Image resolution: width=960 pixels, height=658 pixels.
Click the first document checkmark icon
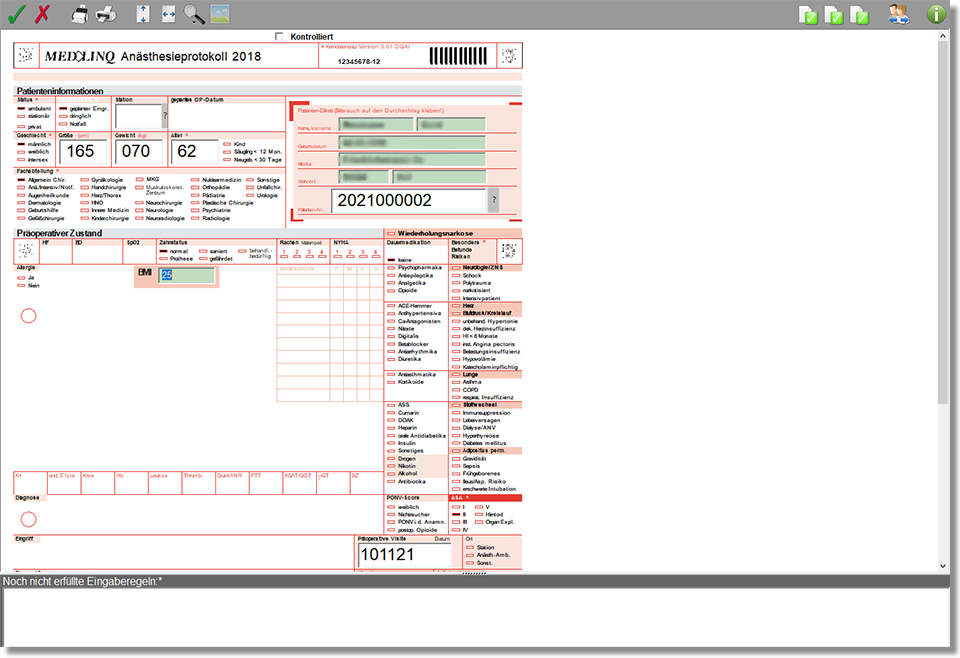pyautogui.click(x=809, y=15)
